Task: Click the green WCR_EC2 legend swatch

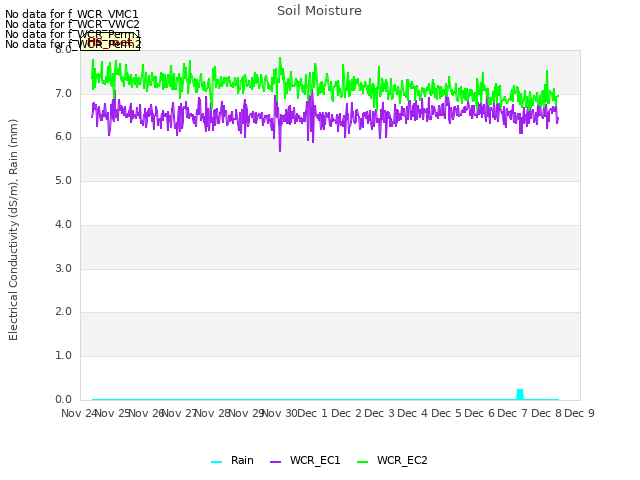Action: coord(362,462)
